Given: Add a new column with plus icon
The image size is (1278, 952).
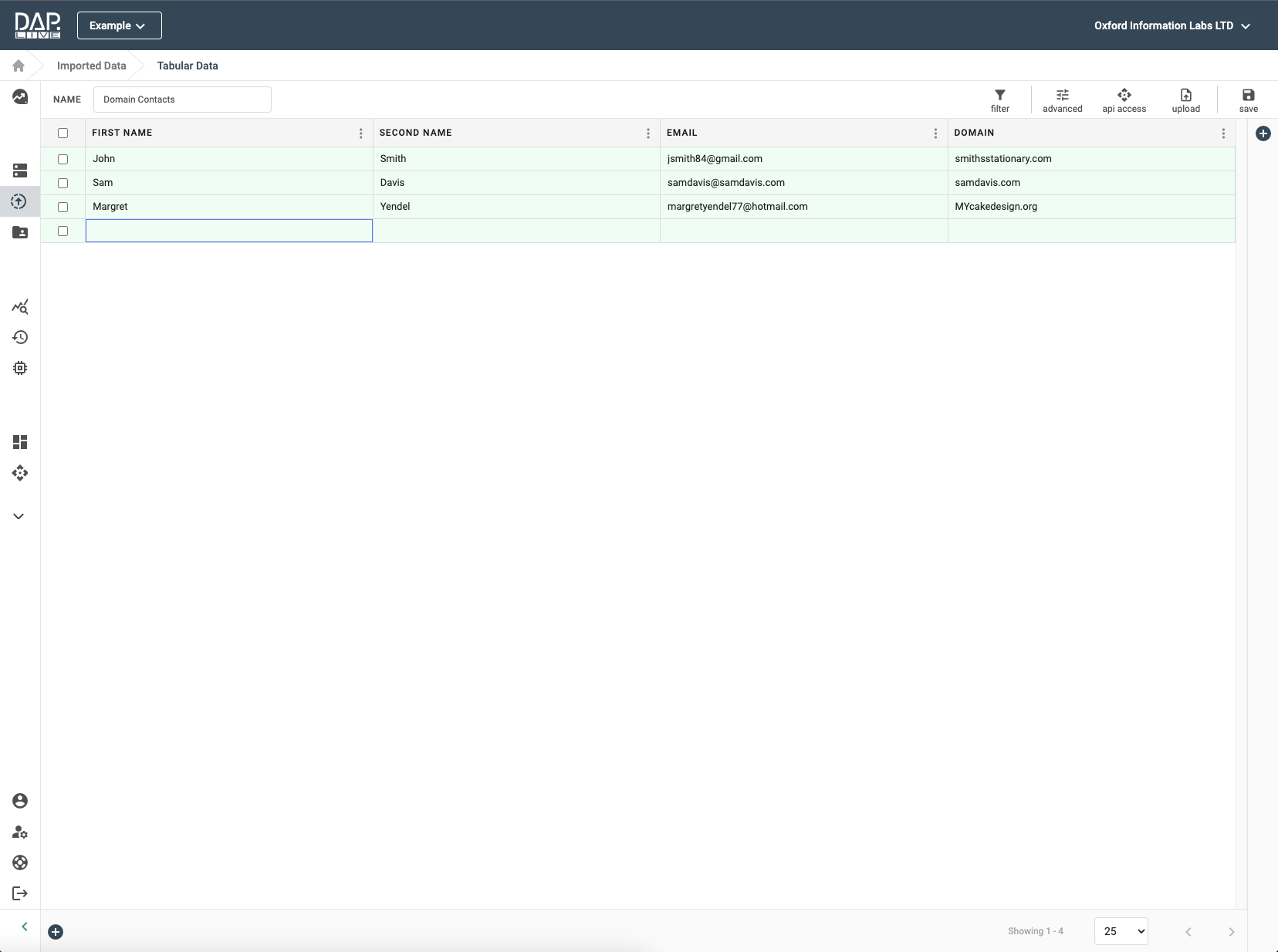Looking at the screenshot, I should point(1263,133).
